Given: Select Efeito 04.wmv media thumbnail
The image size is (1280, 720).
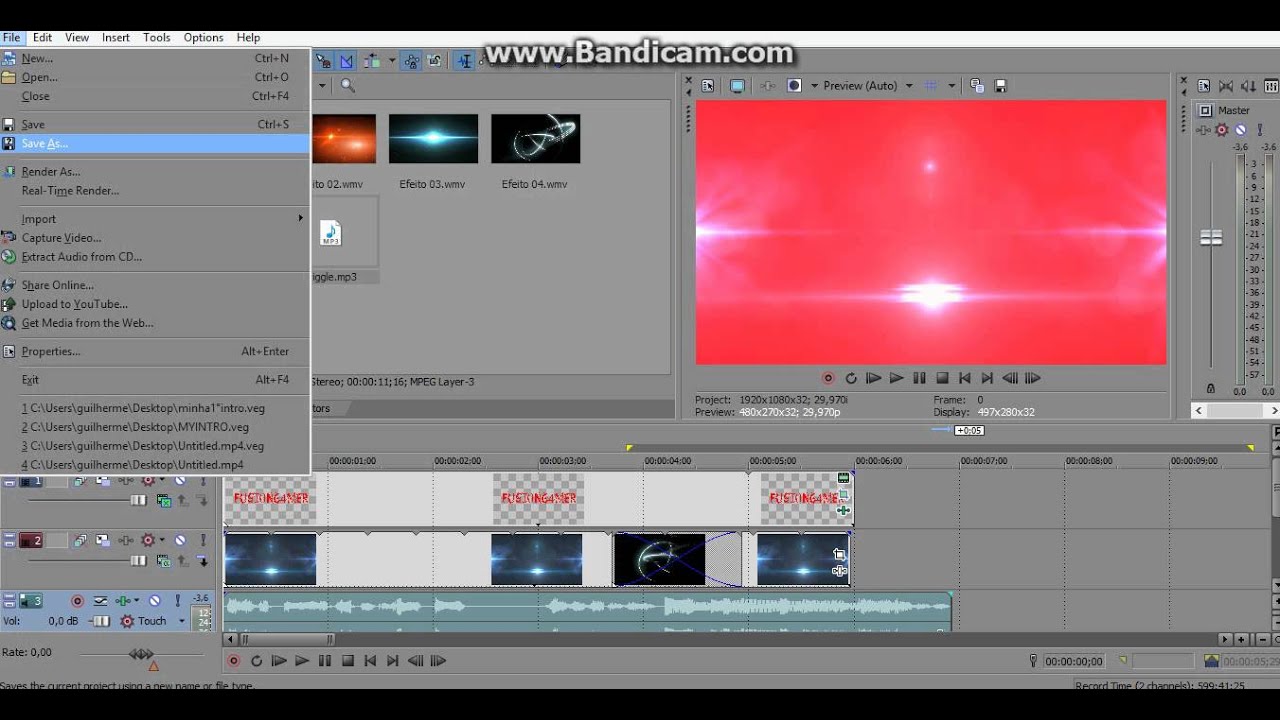Looking at the screenshot, I should (x=535, y=139).
